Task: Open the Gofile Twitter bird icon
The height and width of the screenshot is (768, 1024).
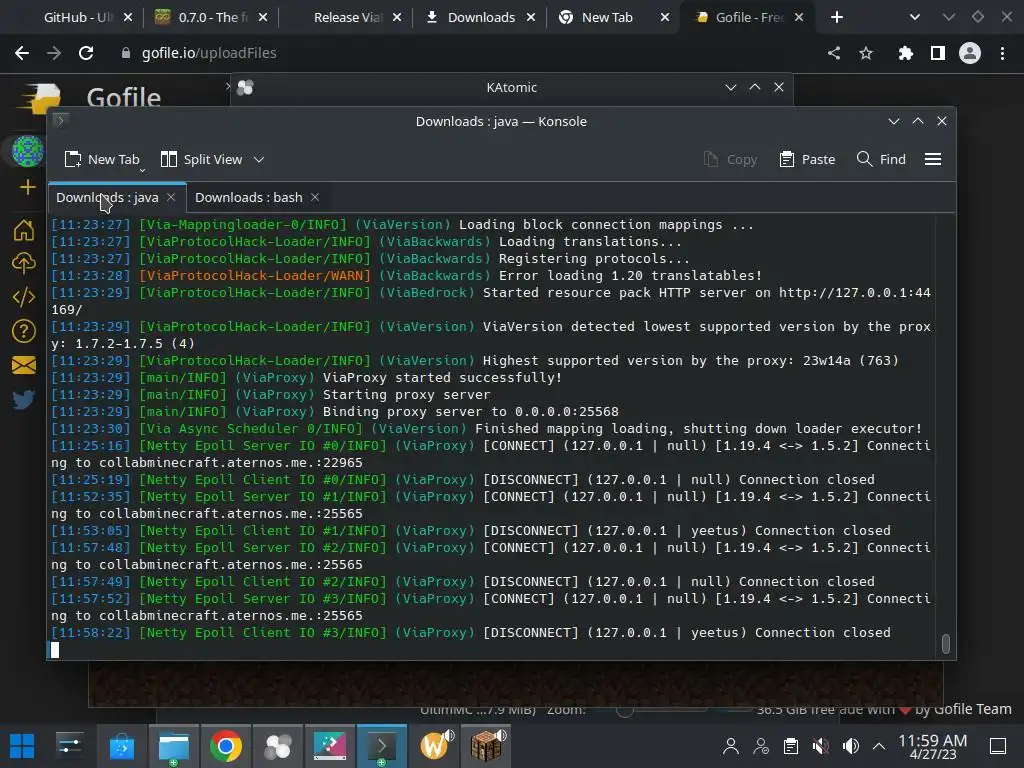Action: pyautogui.click(x=24, y=399)
